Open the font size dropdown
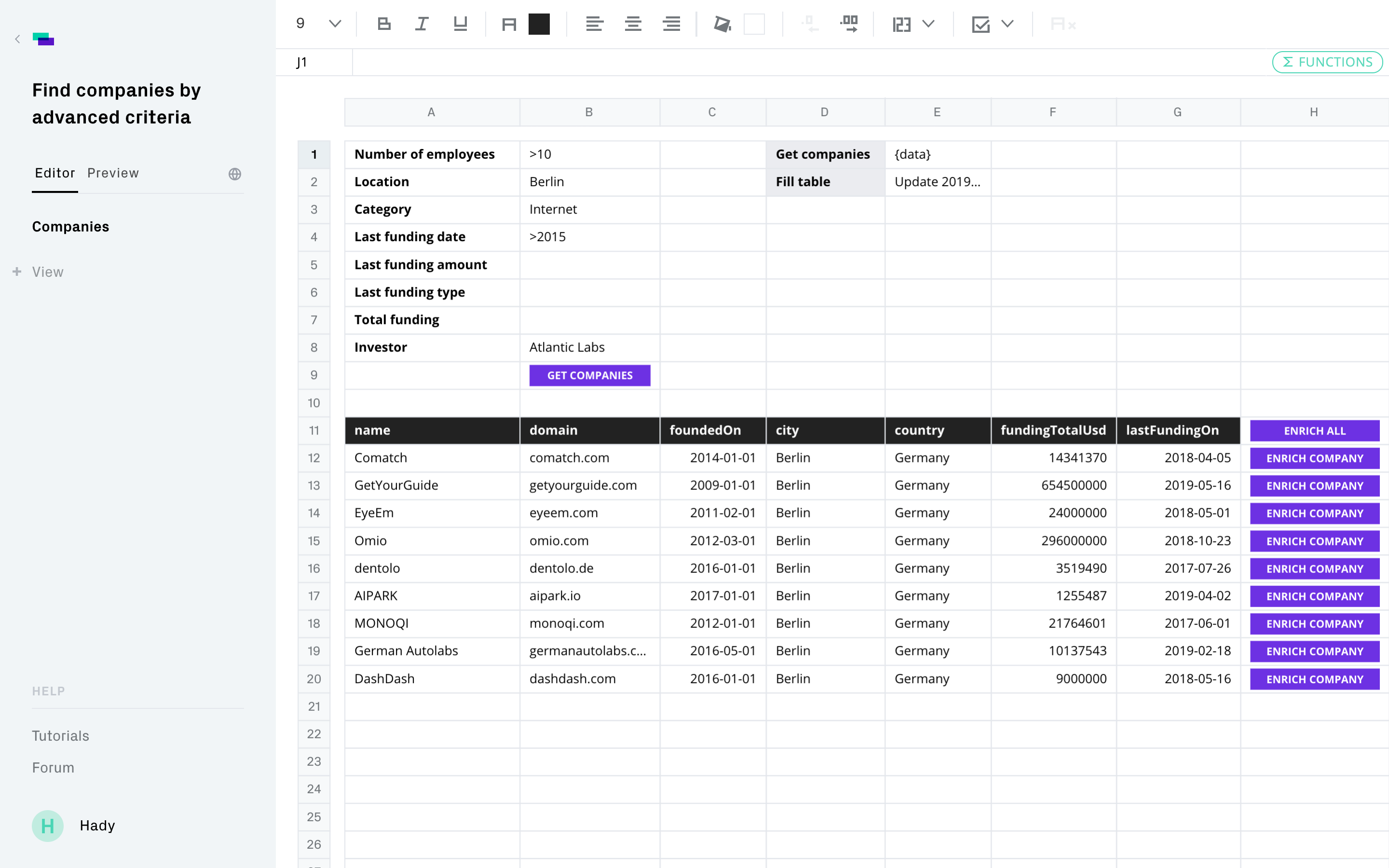The height and width of the screenshot is (868, 1389). [x=335, y=24]
